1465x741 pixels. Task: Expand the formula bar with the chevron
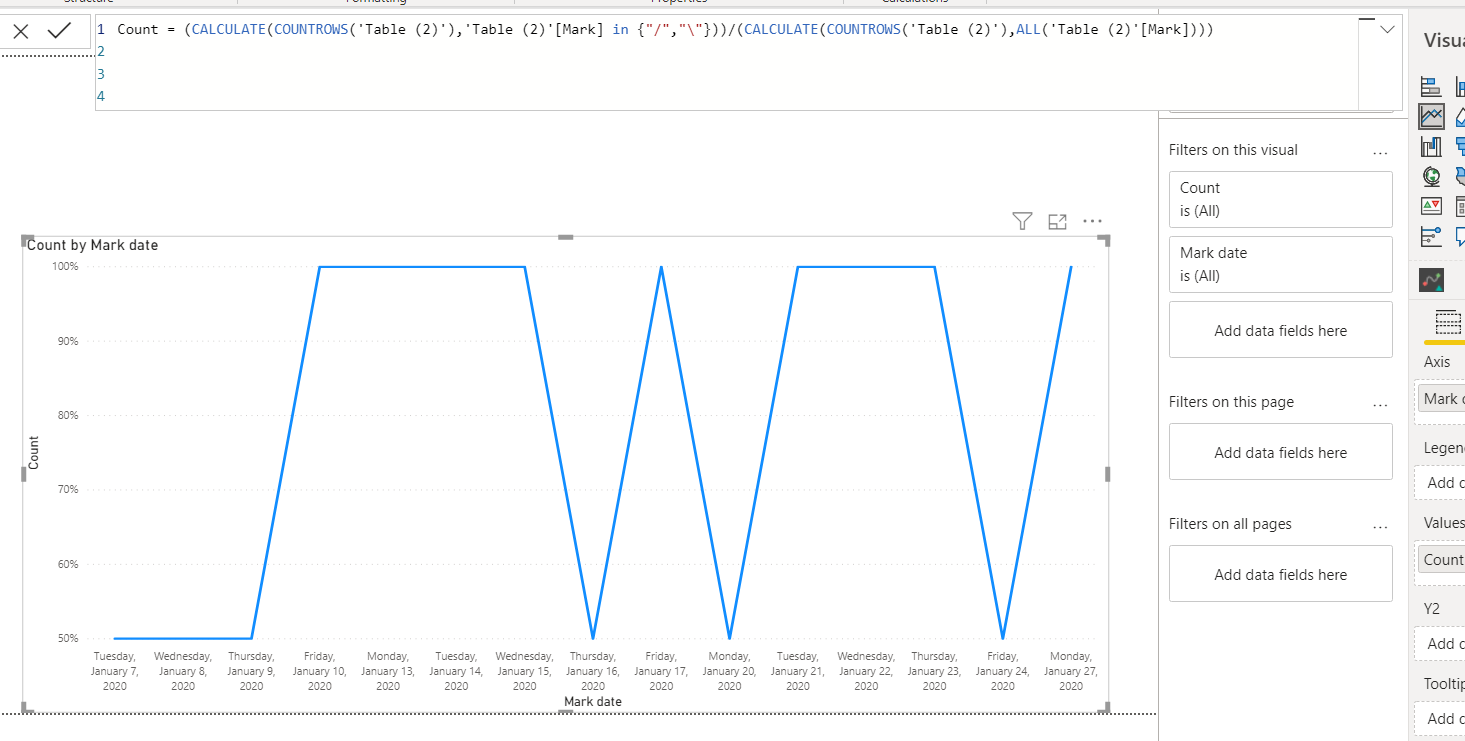pyautogui.click(x=1387, y=30)
